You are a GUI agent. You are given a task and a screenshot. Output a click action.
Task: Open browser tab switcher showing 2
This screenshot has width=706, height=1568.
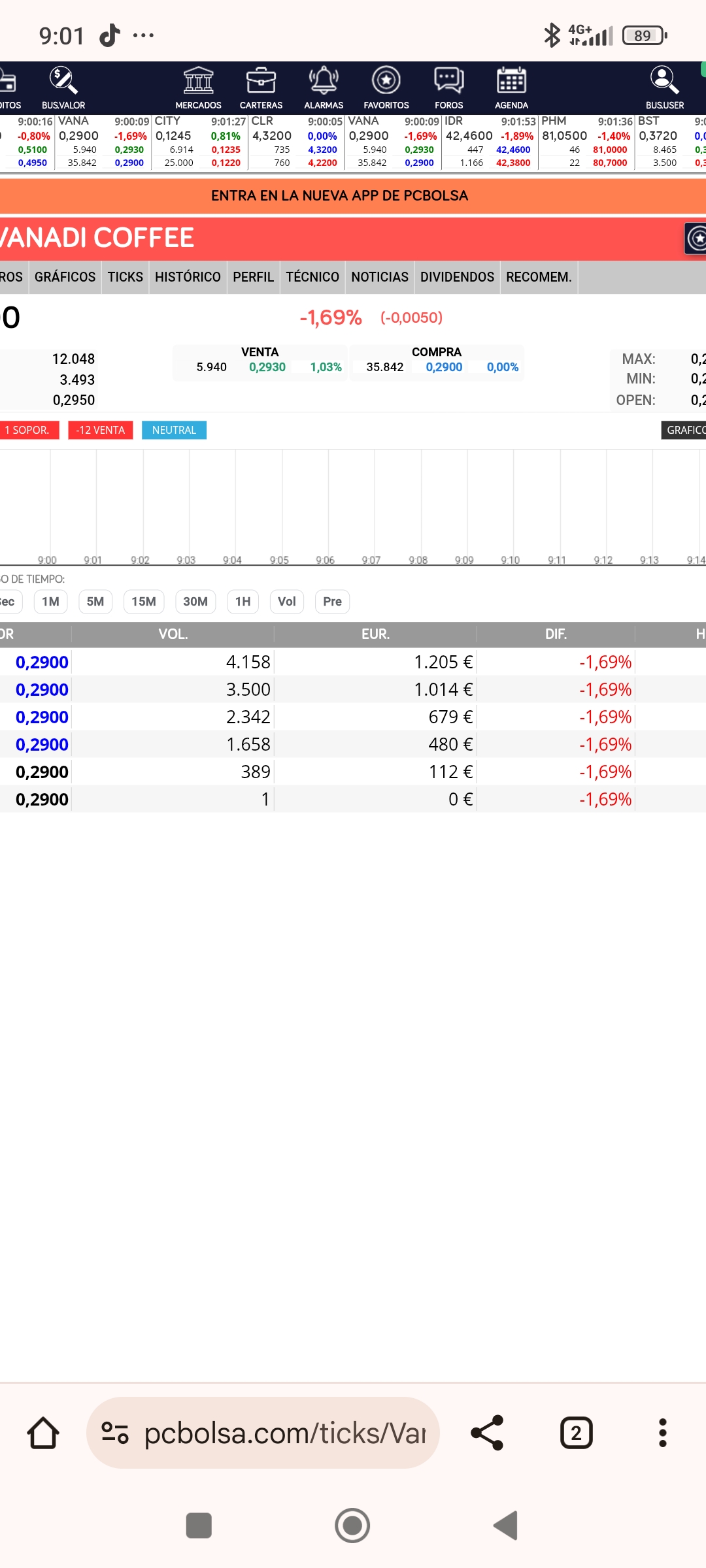576,1433
